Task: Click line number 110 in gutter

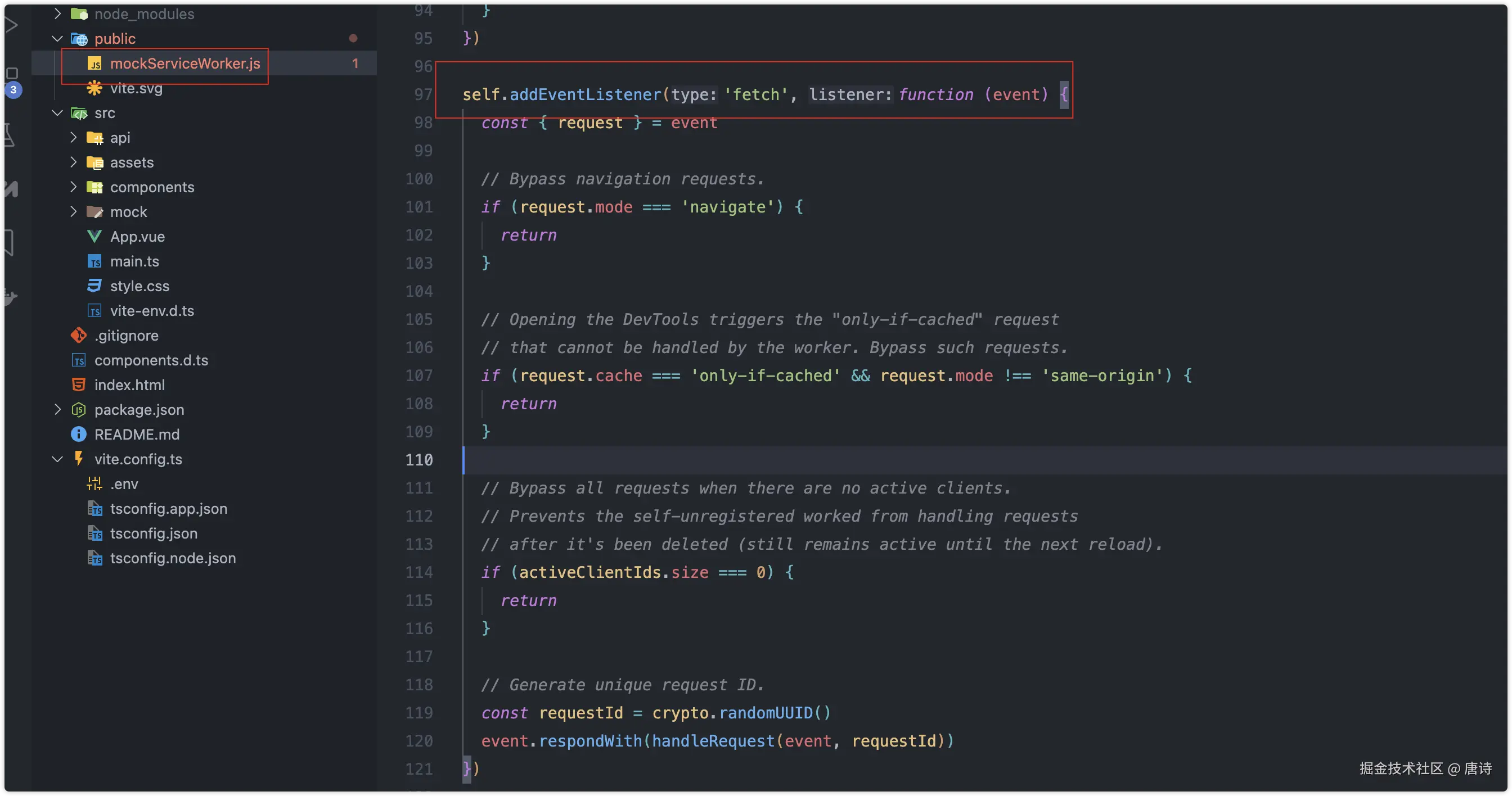Action: click(418, 460)
